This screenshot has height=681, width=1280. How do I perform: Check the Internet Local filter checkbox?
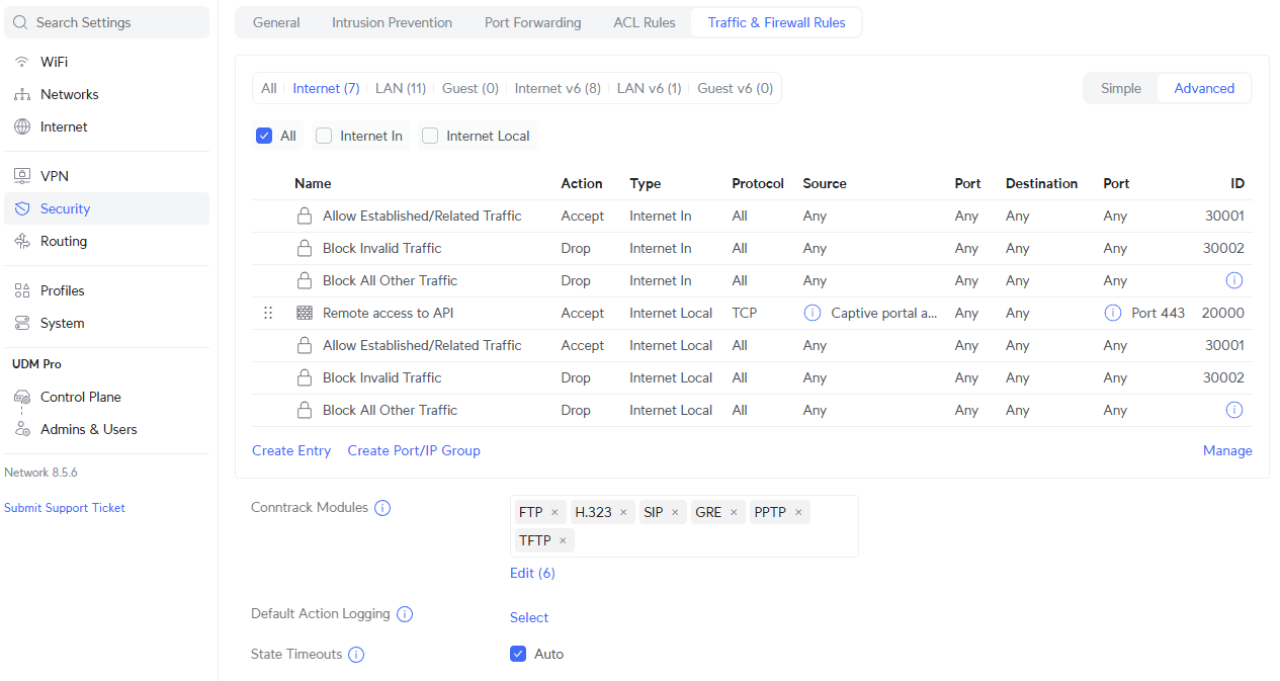click(x=430, y=136)
